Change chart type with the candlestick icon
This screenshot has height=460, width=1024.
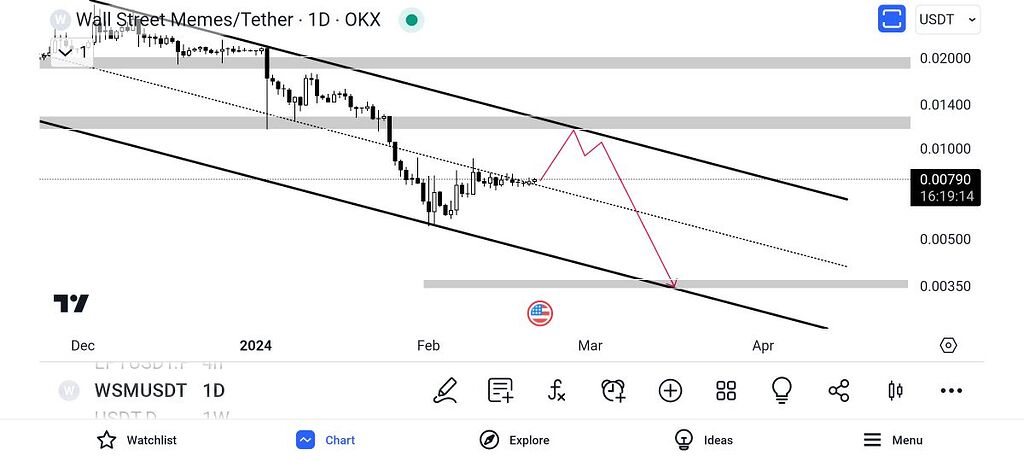click(x=895, y=391)
